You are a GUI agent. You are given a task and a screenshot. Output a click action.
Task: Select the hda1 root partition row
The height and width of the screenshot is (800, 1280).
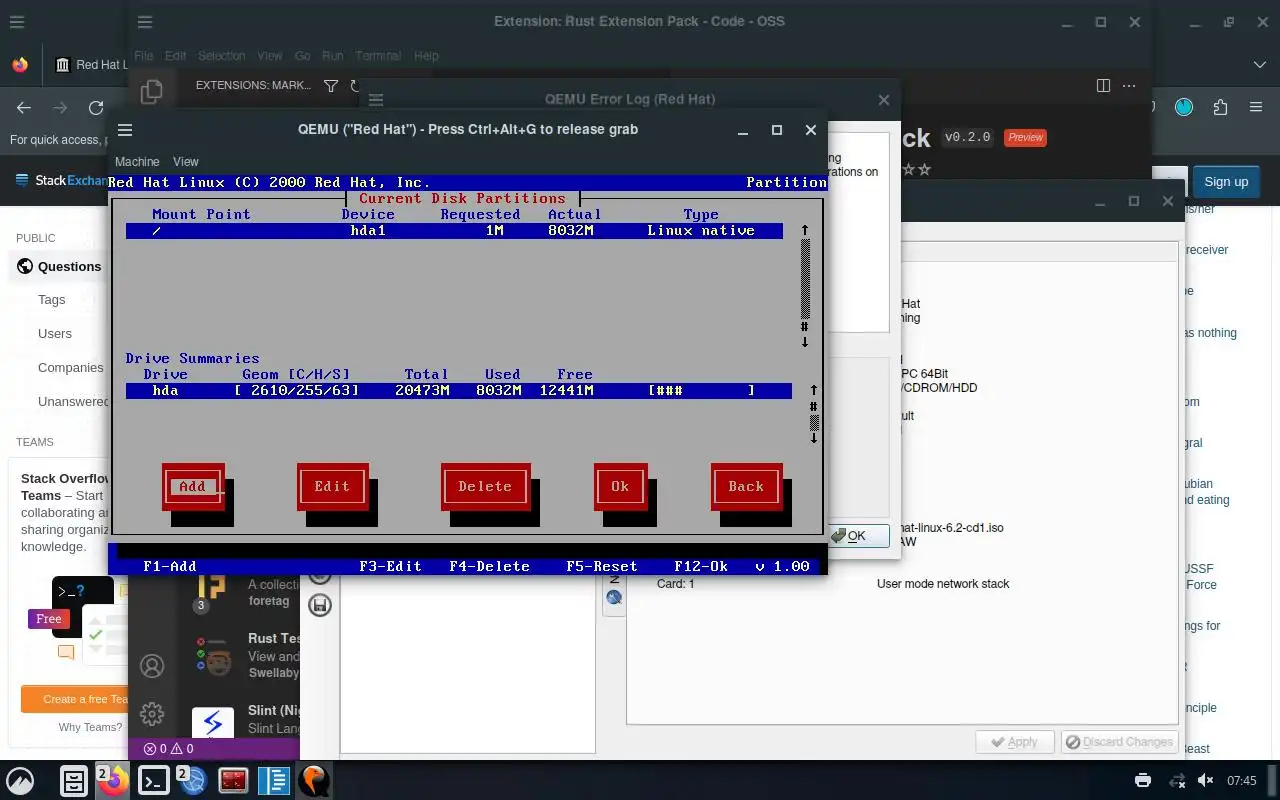tap(454, 231)
